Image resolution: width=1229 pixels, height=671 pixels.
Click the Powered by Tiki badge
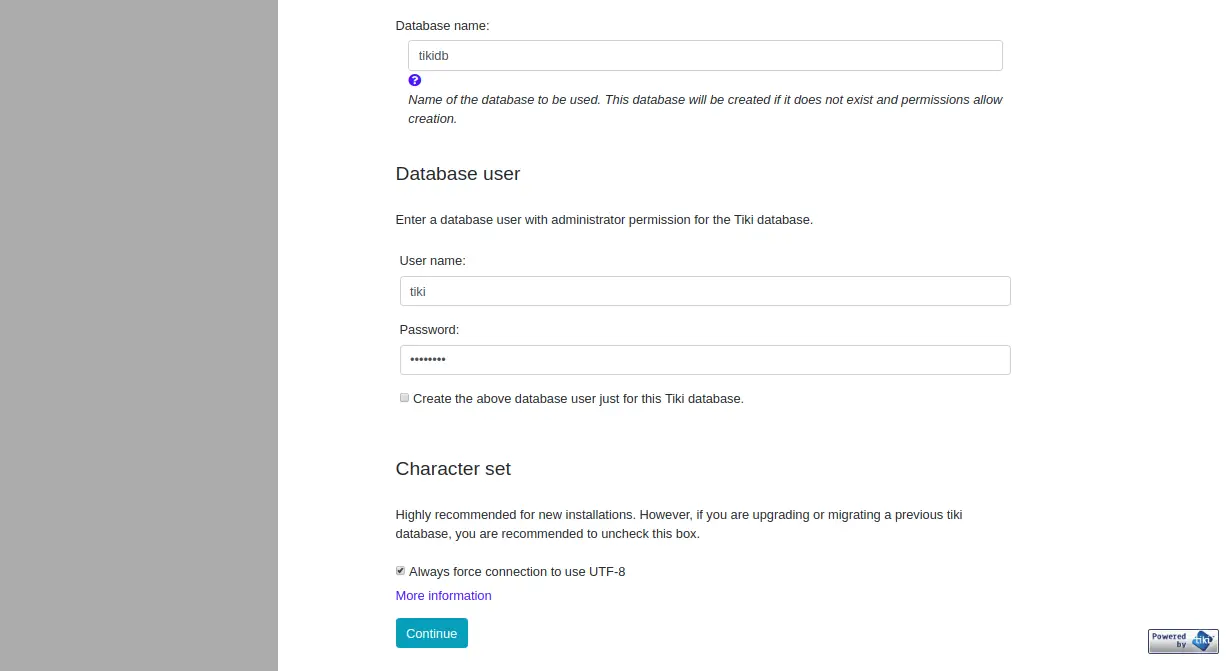pos(1183,641)
